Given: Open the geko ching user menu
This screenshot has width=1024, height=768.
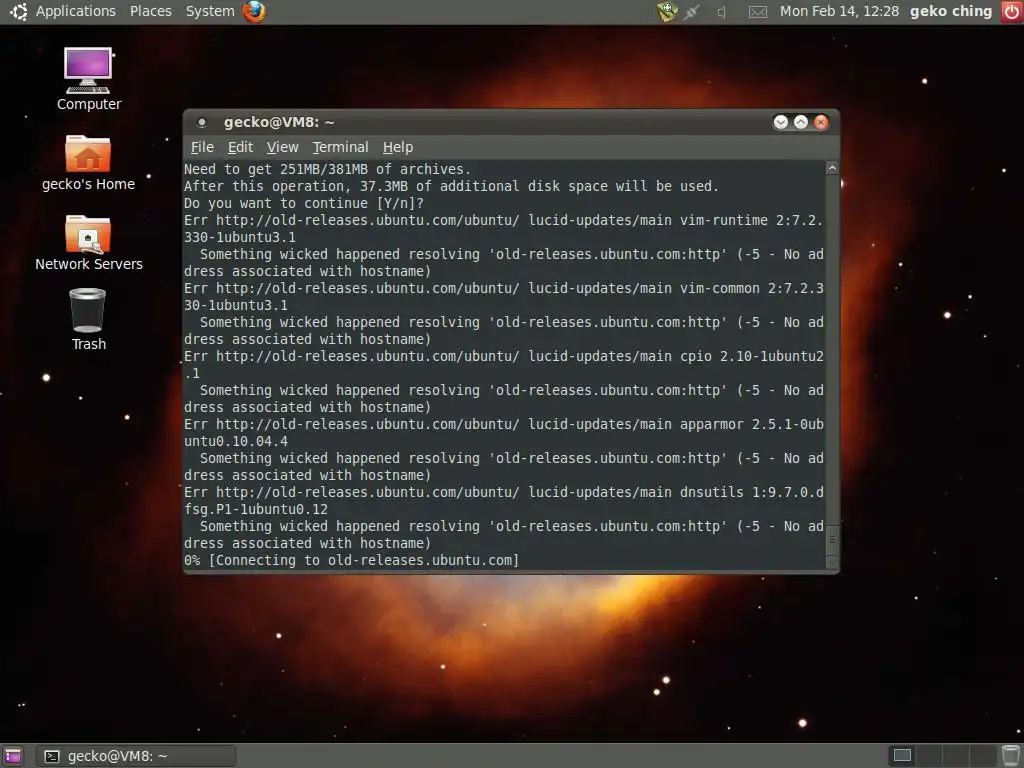Looking at the screenshot, I should click(x=950, y=11).
